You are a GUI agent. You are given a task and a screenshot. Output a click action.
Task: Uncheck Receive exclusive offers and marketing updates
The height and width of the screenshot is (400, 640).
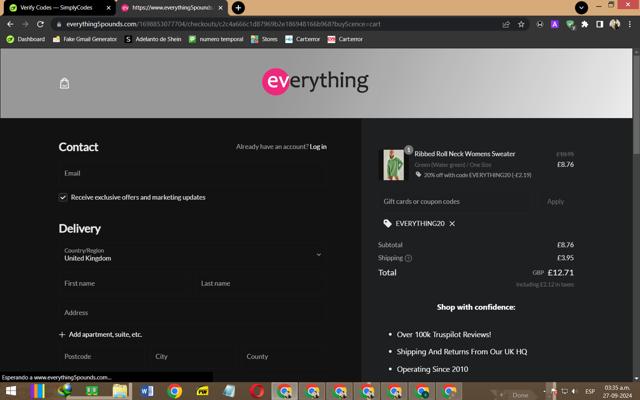62,198
